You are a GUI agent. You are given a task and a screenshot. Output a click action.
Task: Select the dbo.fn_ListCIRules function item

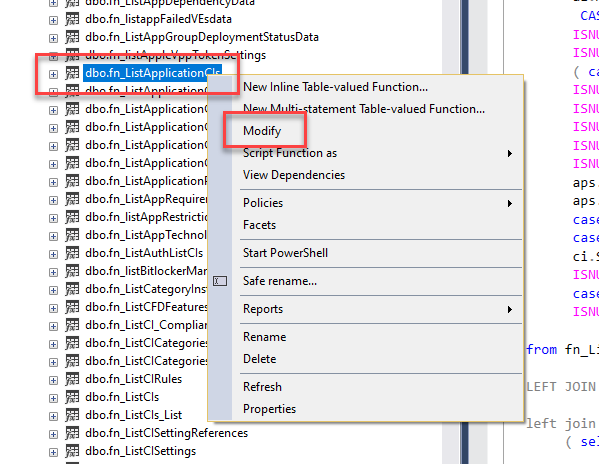click(133, 379)
